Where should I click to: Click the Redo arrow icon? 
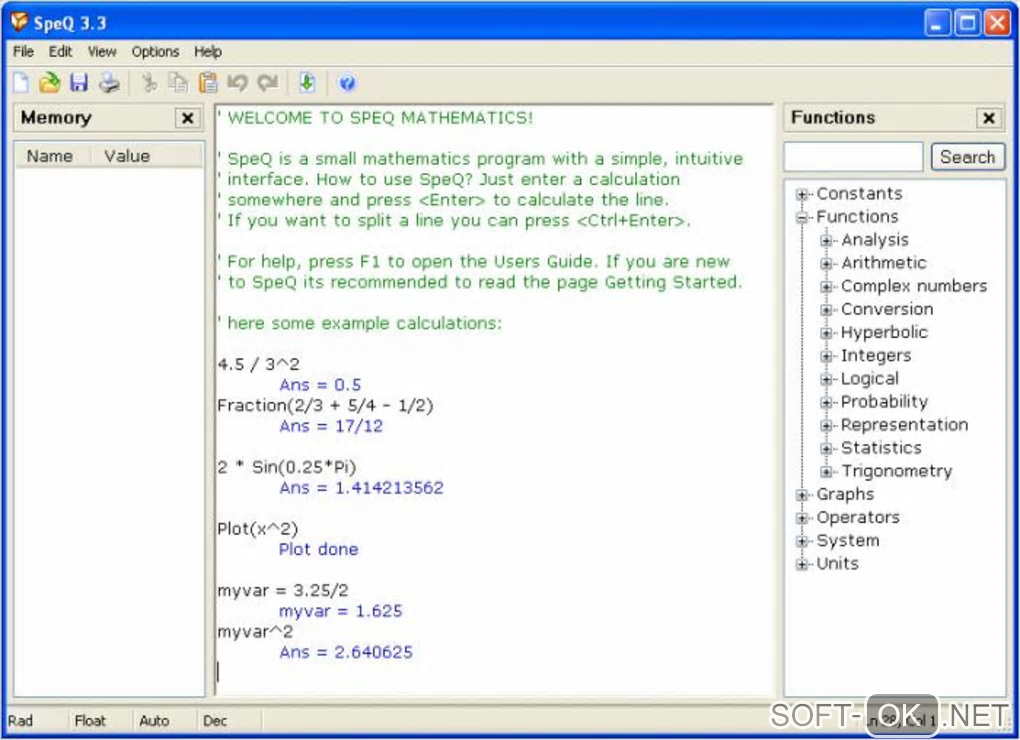(x=267, y=83)
